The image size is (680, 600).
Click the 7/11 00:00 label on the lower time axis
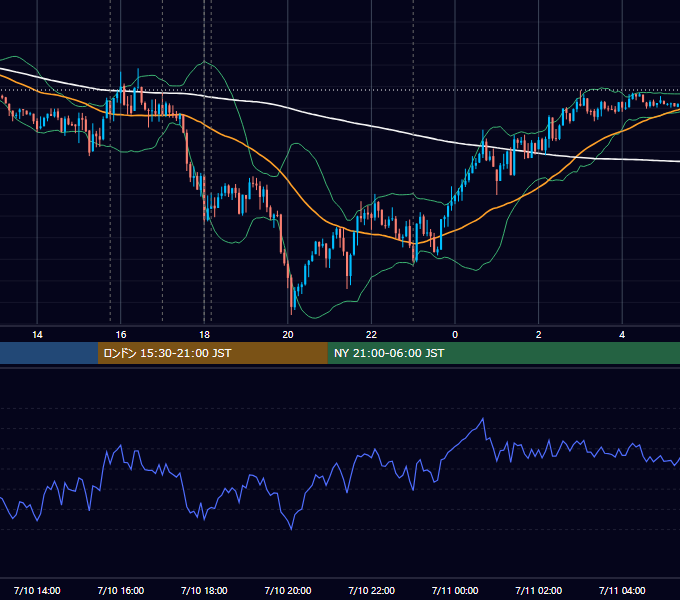(x=455, y=590)
